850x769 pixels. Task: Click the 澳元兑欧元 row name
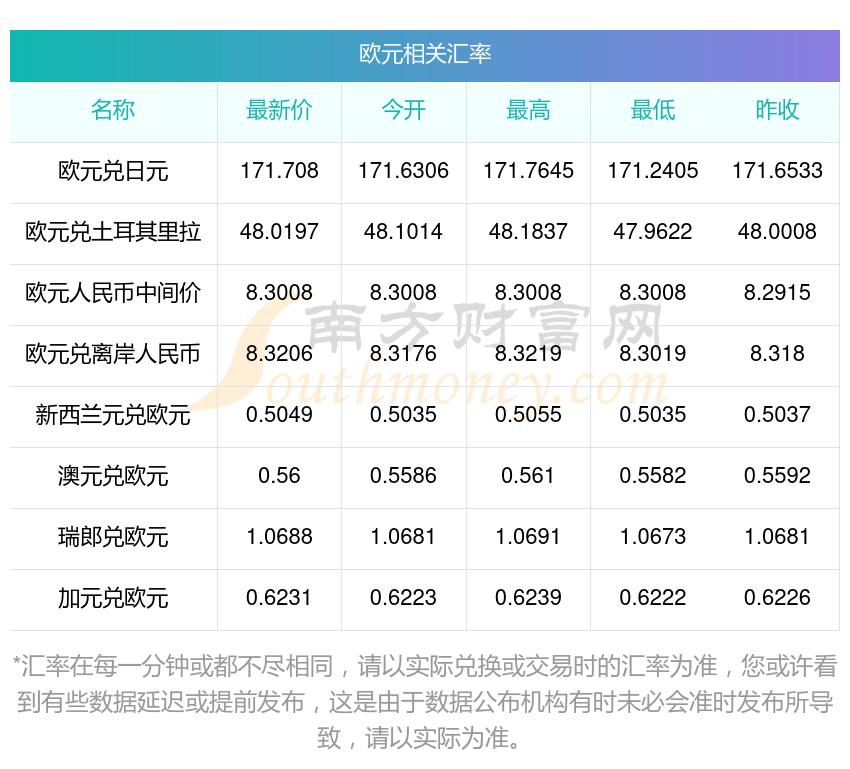coord(113,476)
